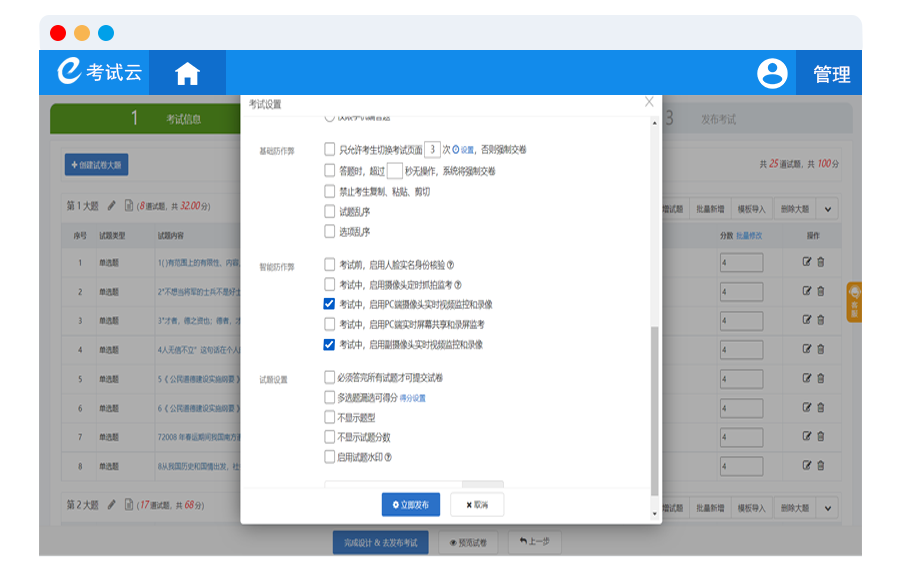Close the 考试设置 dialog
Image resolution: width=909 pixels, height=580 pixels.
(x=649, y=102)
